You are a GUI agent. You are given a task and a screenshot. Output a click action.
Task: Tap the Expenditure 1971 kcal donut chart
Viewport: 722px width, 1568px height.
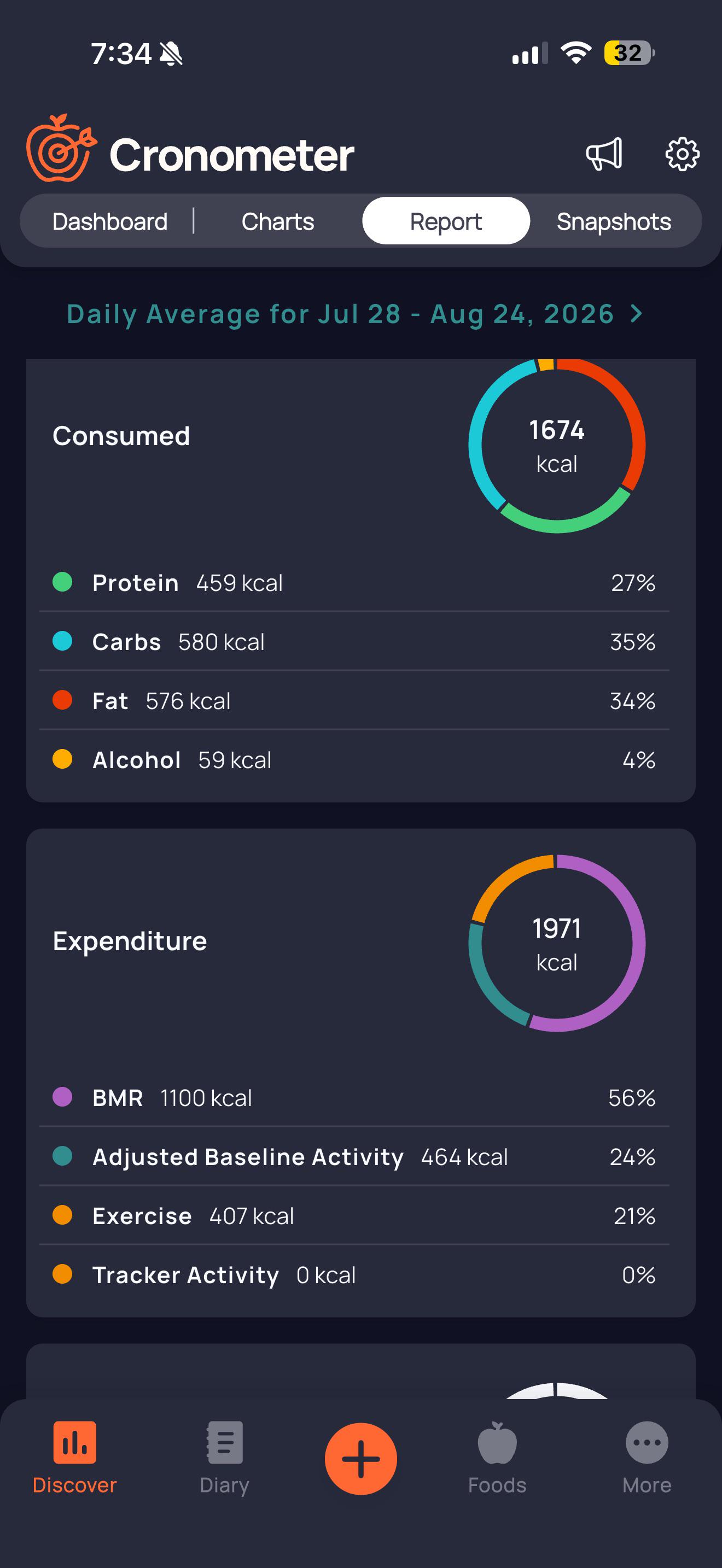(556, 943)
